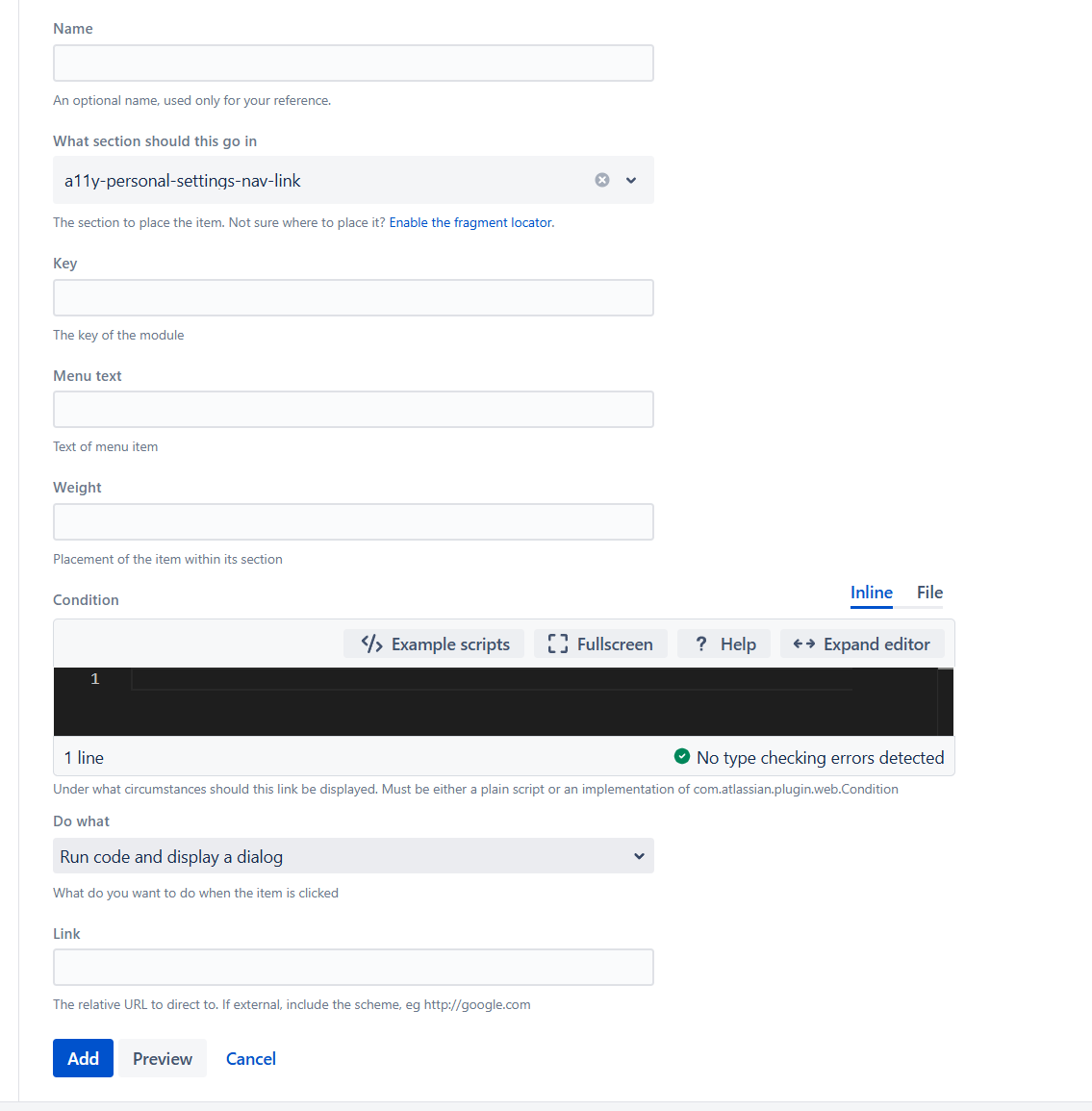Click line 1 of the Condition code editor
The width and height of the screenshot is (1092, 1111).
click(491, 680)
